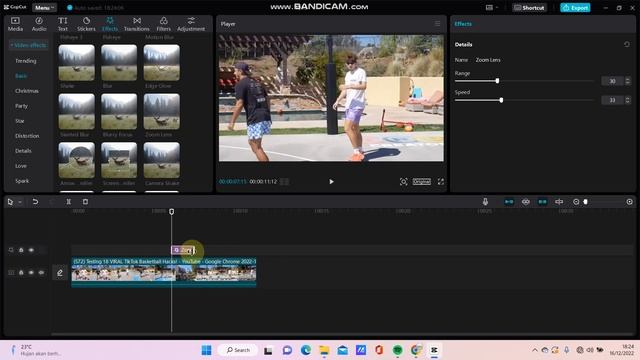
Task: Select the Trending effects category
Action: [26, 61]
